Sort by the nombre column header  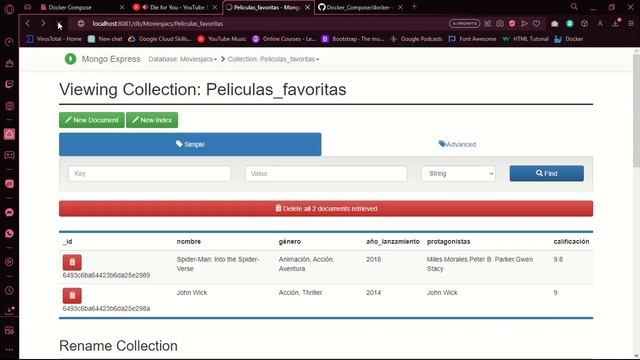[x=189, y=242]
